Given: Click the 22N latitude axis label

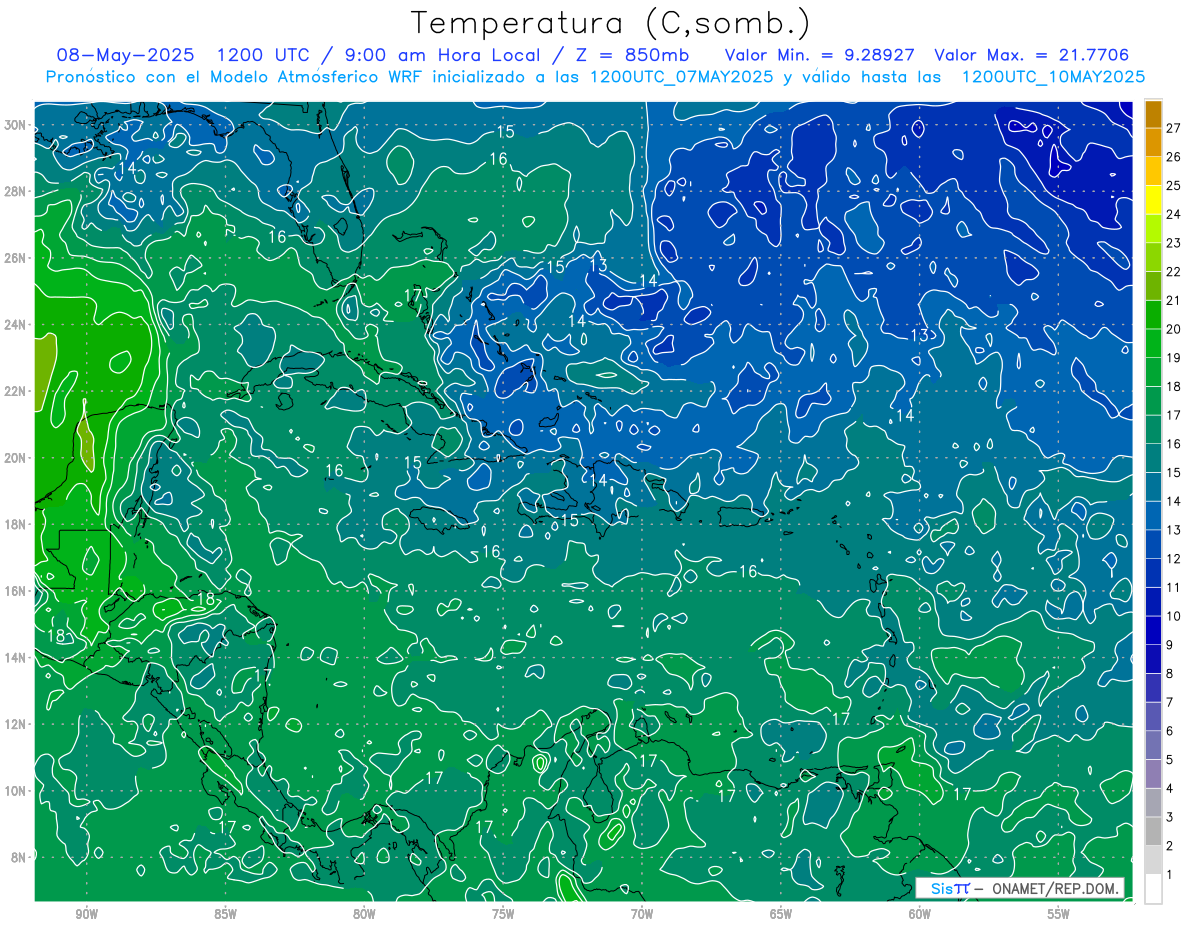Looking at the screenshot, I should [16, 391].
